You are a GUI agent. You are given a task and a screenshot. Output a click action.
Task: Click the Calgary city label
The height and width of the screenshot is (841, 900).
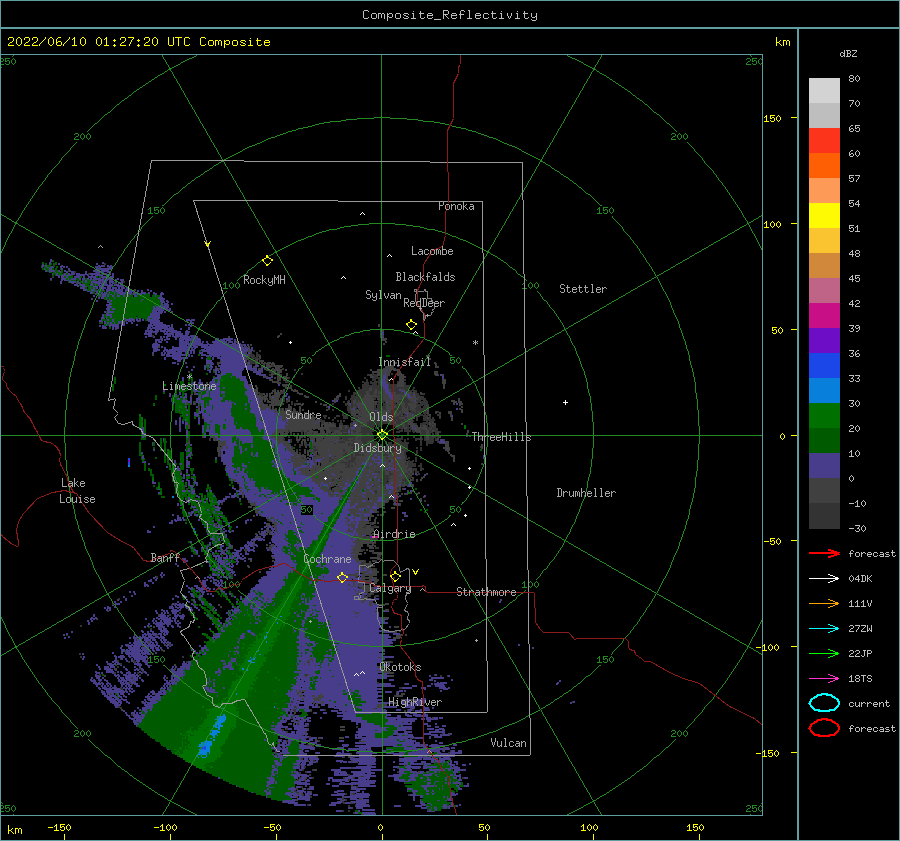390,588
